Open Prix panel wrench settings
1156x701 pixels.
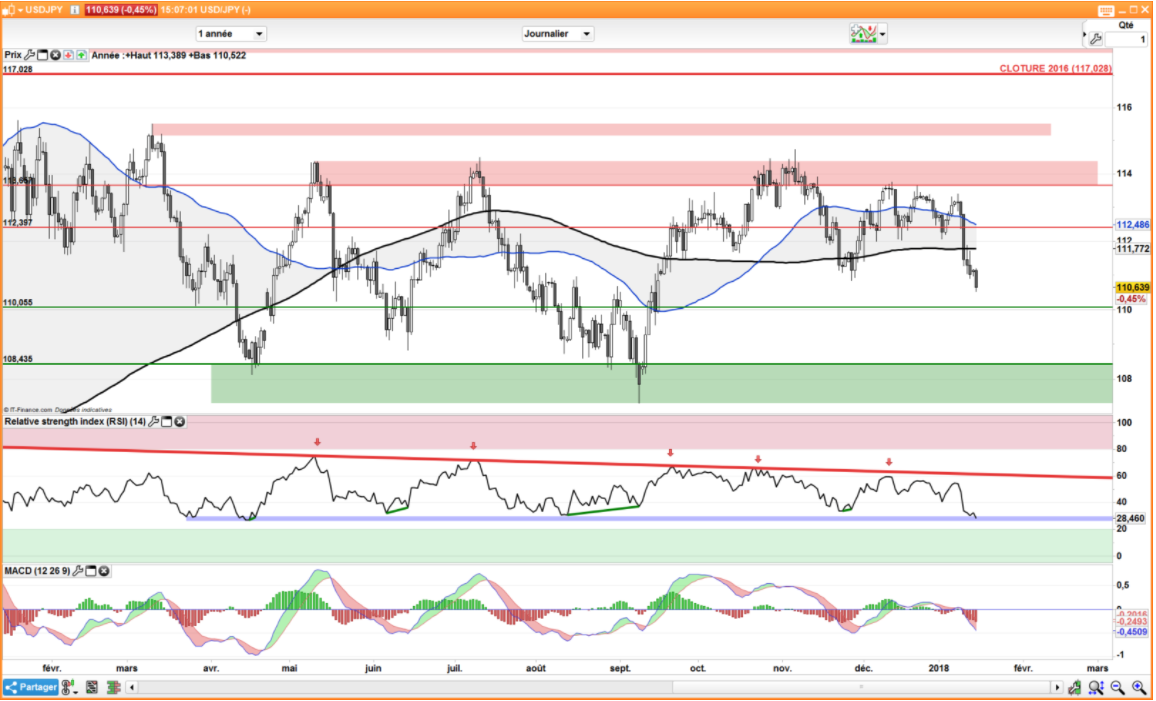[29, 55]
